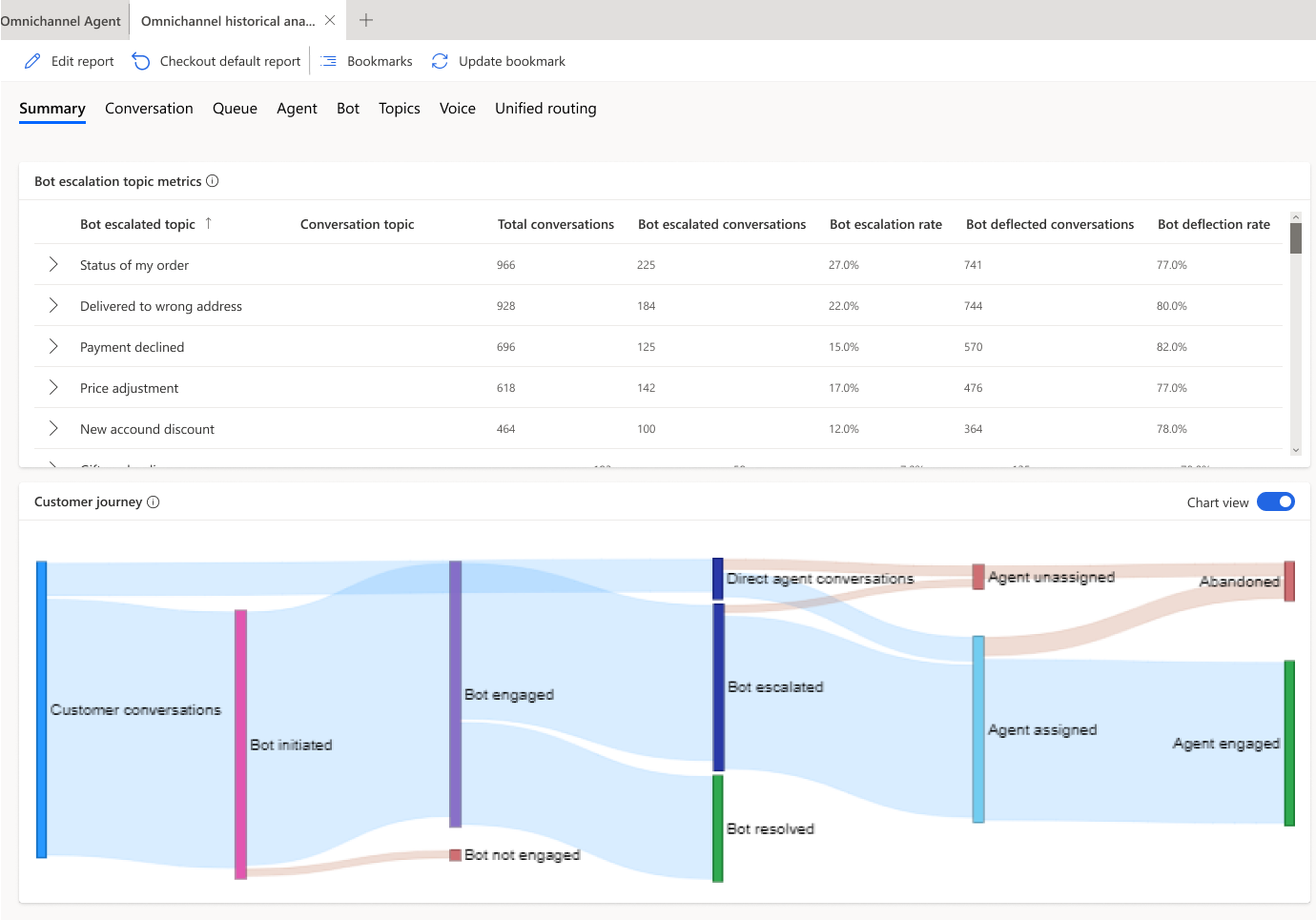This screenshot has width=1316, height=920.
Task: Click the Delivered to wrong address text
Action: (x=161, y=306)
